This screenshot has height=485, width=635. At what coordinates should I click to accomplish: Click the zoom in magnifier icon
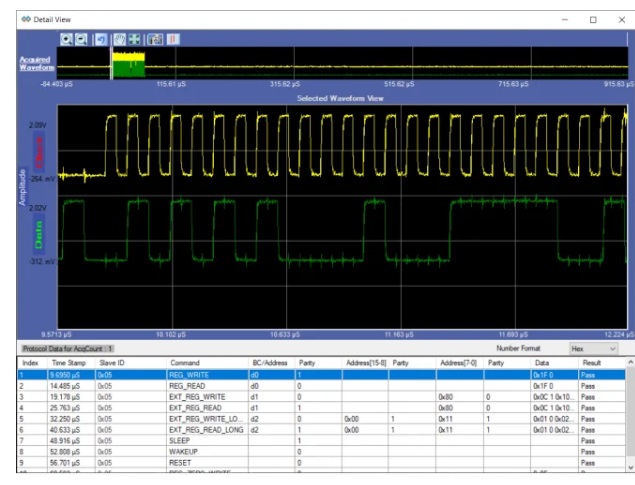pyautogui.click(x=66, y=39)
